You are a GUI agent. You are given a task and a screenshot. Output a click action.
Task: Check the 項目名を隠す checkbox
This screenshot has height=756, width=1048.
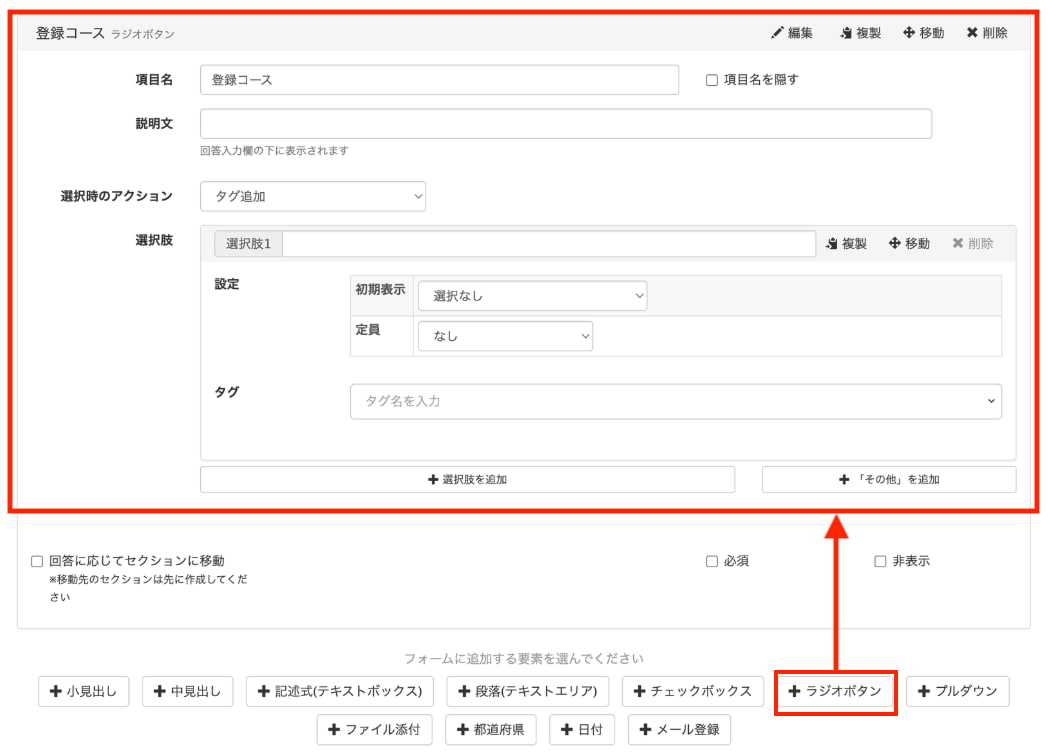point(712,80)
